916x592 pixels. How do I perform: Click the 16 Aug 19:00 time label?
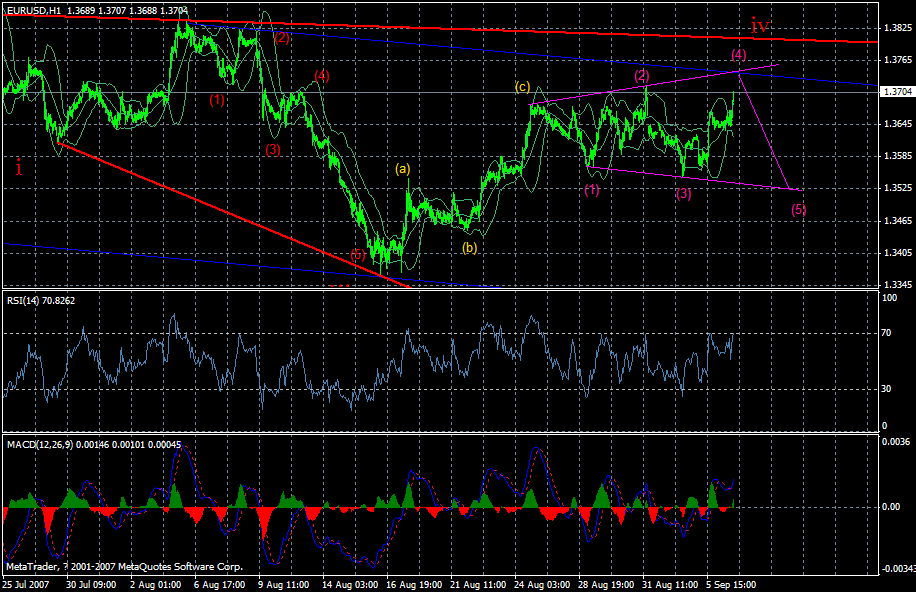tap(414, 584)
